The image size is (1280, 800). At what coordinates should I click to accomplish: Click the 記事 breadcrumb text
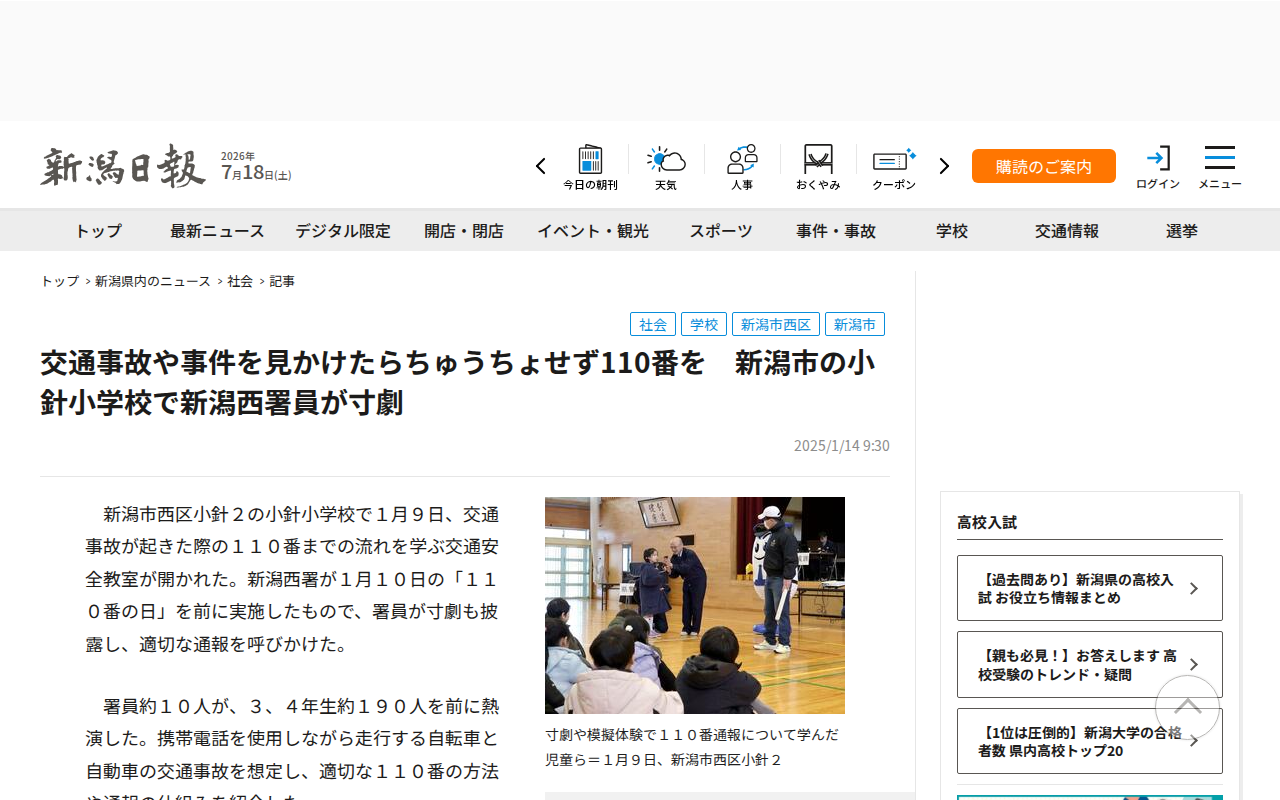[282, 282]
